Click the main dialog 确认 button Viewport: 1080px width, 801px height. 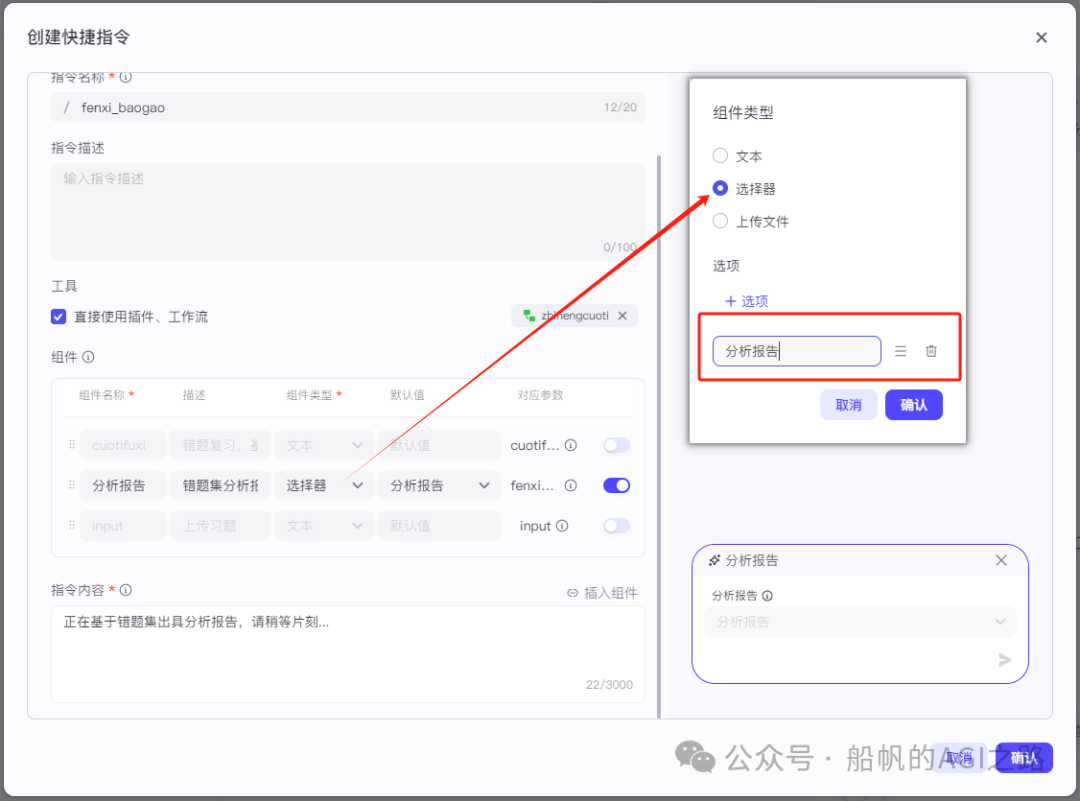pyautogui.click(x=1024, y=758)
